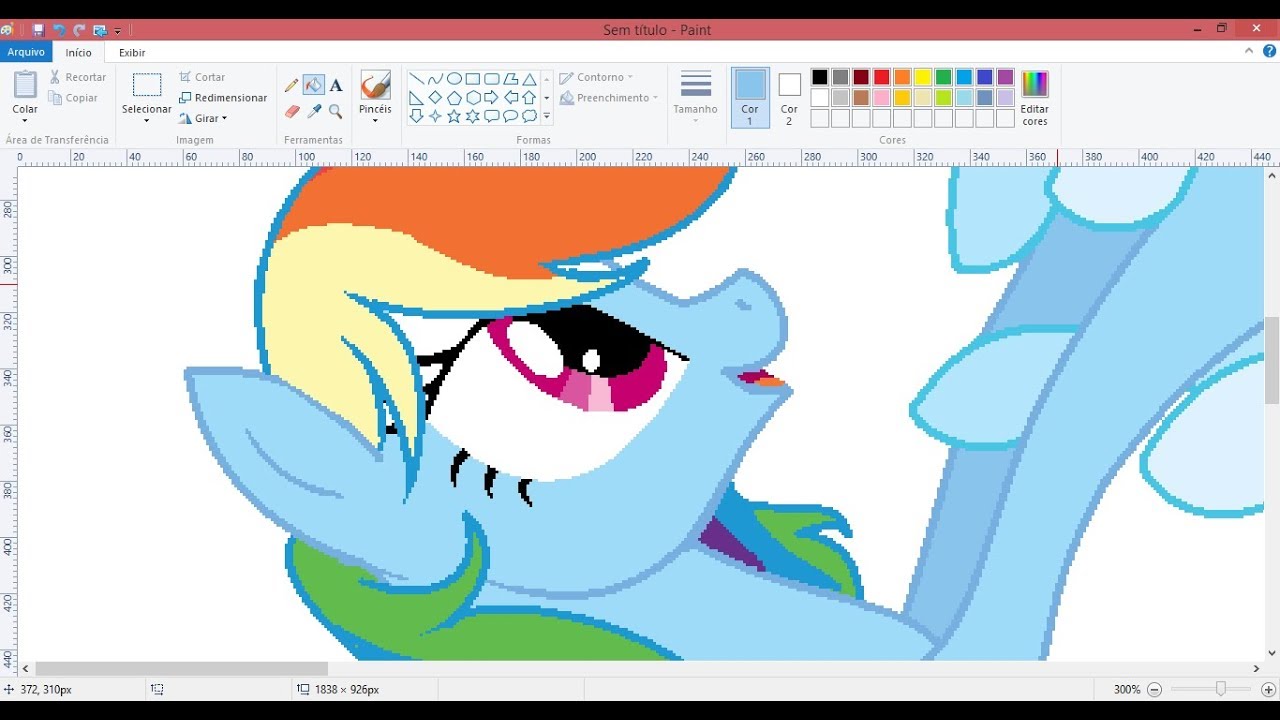
Task: Choose Cor 1 as active color
Action: coord(750,98)
